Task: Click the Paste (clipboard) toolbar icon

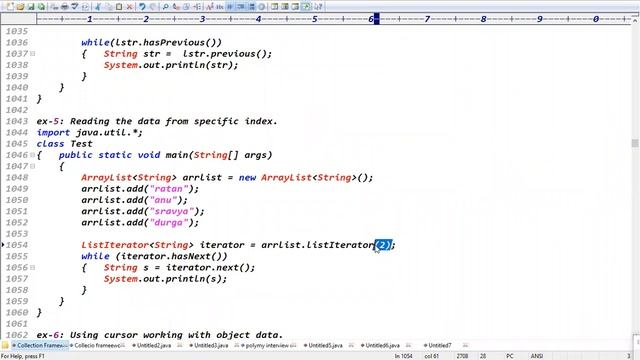Action: pyautogui.click(x=119, y=7)
